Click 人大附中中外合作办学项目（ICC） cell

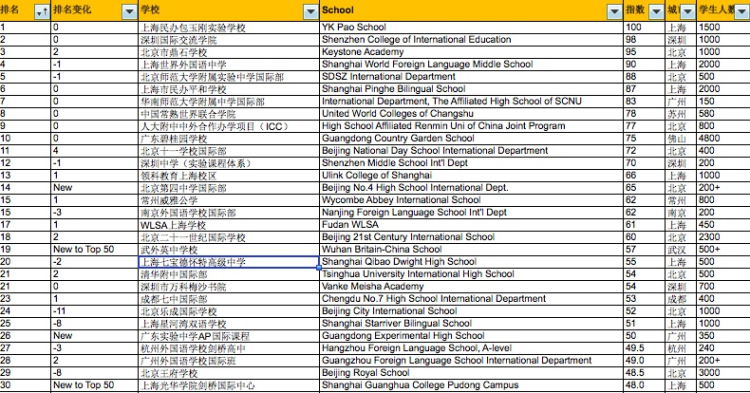229,126
